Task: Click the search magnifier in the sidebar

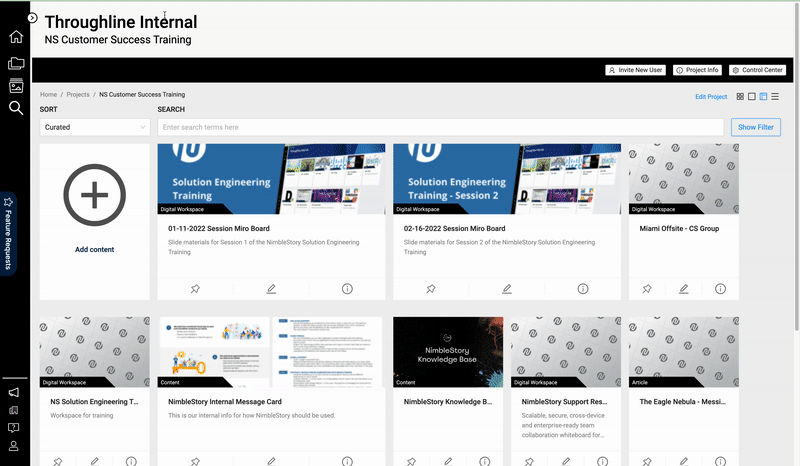Action: pos(16,108)
